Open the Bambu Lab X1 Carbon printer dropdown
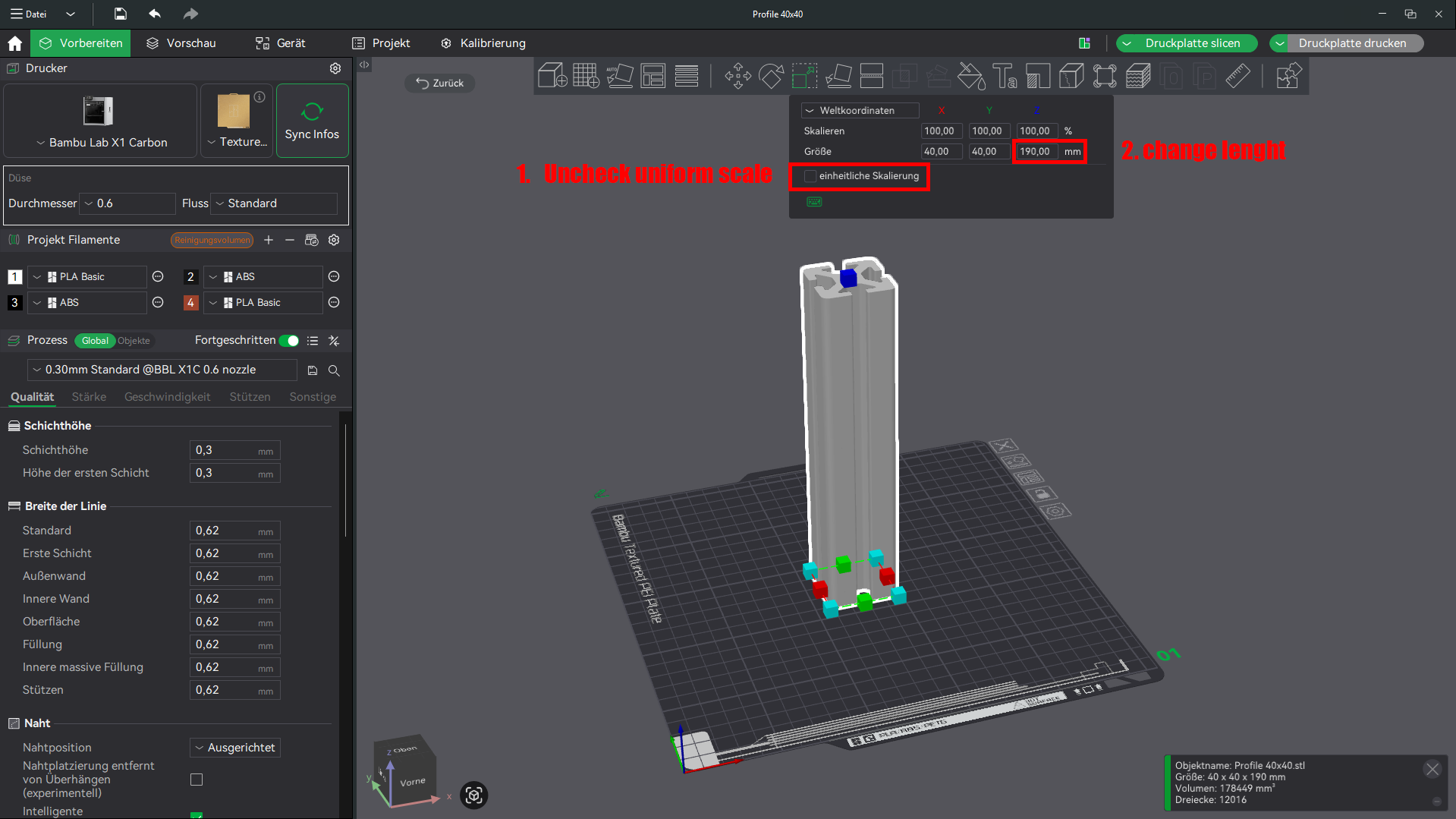 pyautogui.click(x=101, y=143)
